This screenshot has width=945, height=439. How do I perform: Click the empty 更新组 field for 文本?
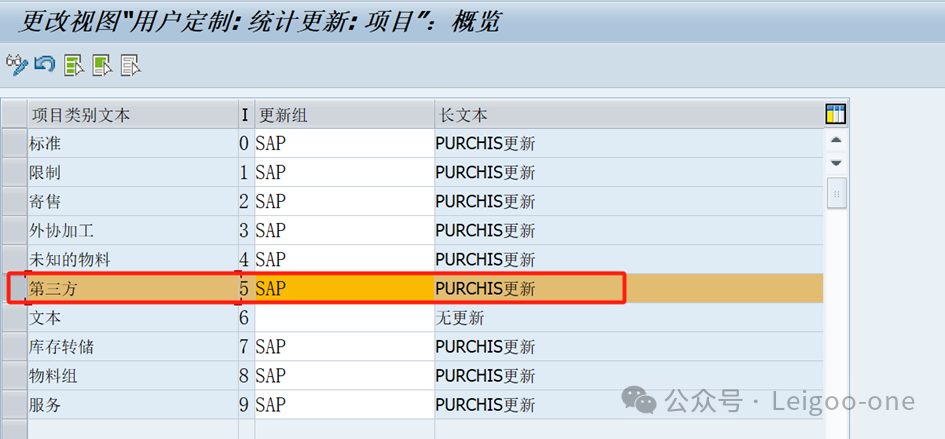tap(343, 318)
